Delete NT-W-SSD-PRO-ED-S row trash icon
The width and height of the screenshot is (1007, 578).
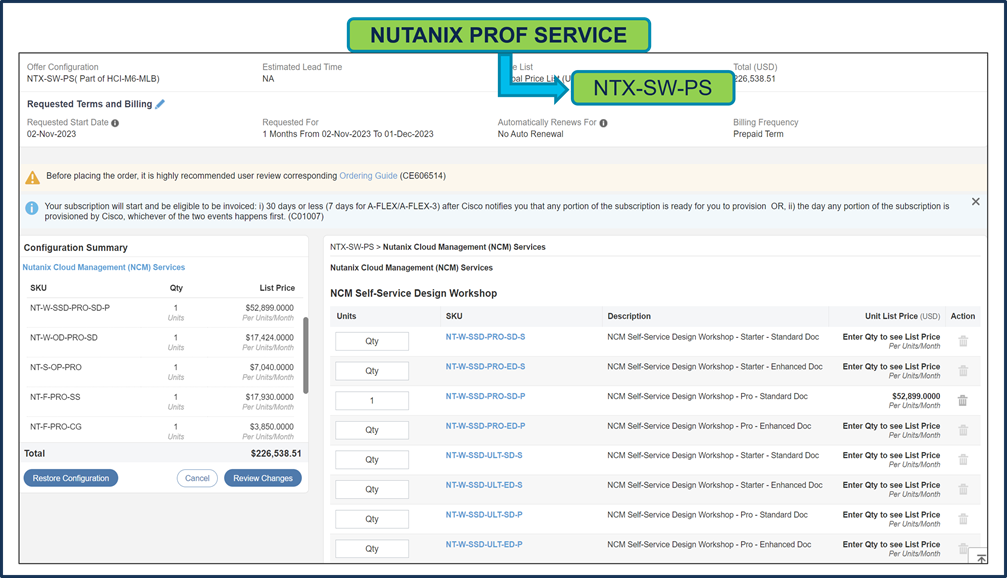coord(963,371)
